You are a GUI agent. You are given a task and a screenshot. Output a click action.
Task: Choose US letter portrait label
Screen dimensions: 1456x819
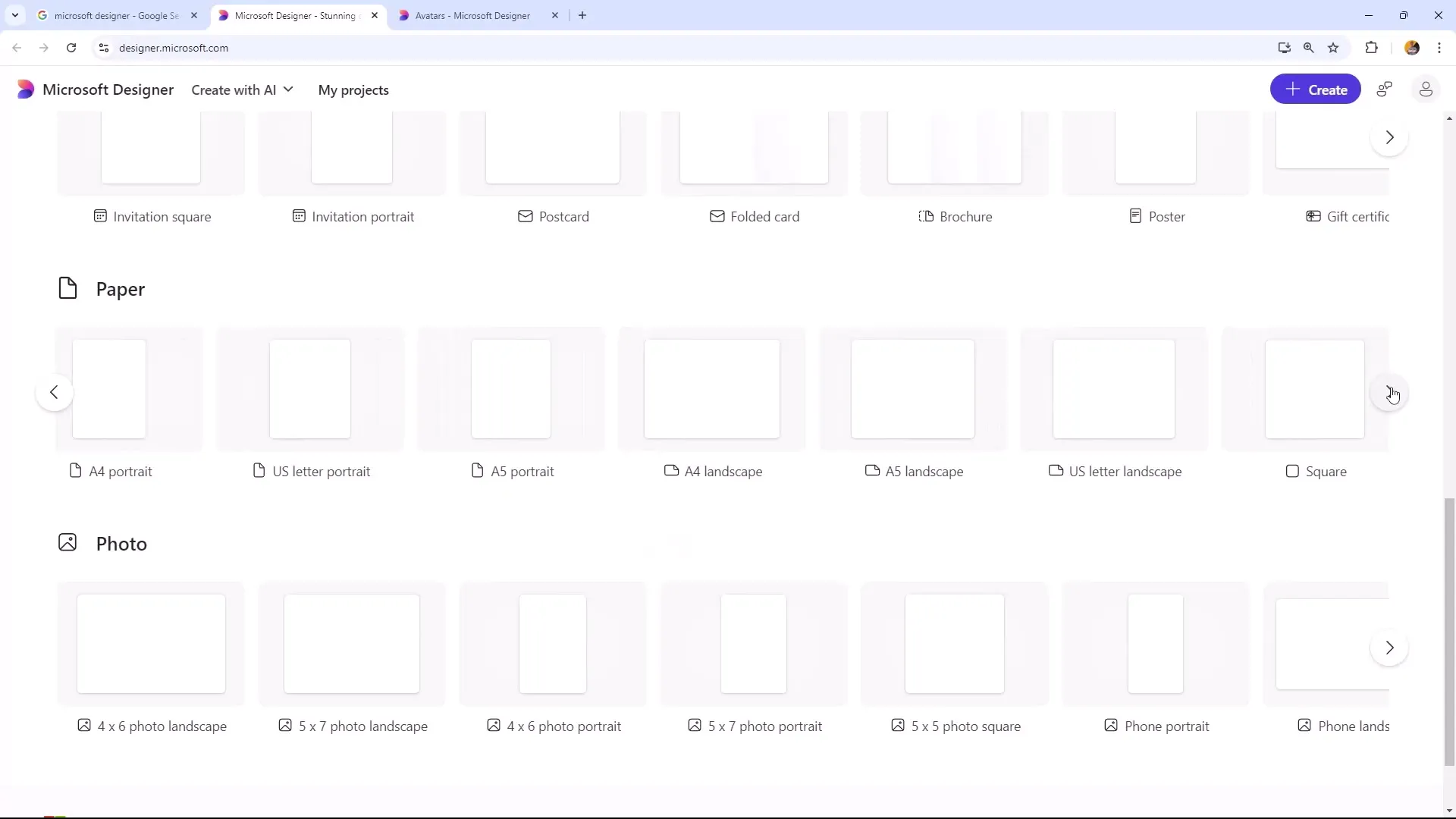pos(322,471)
